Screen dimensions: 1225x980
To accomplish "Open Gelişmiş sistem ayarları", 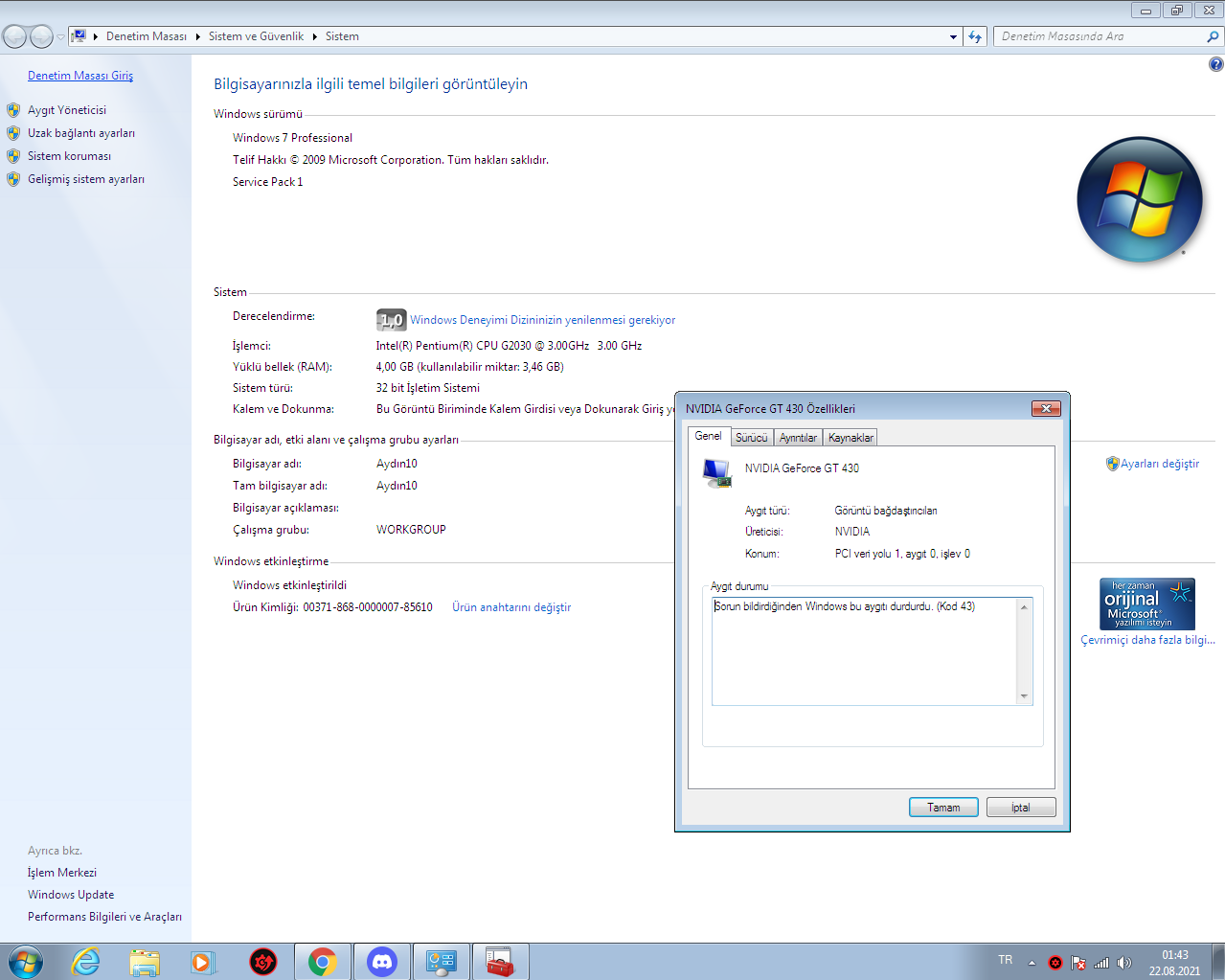I will tap(86, 179).
